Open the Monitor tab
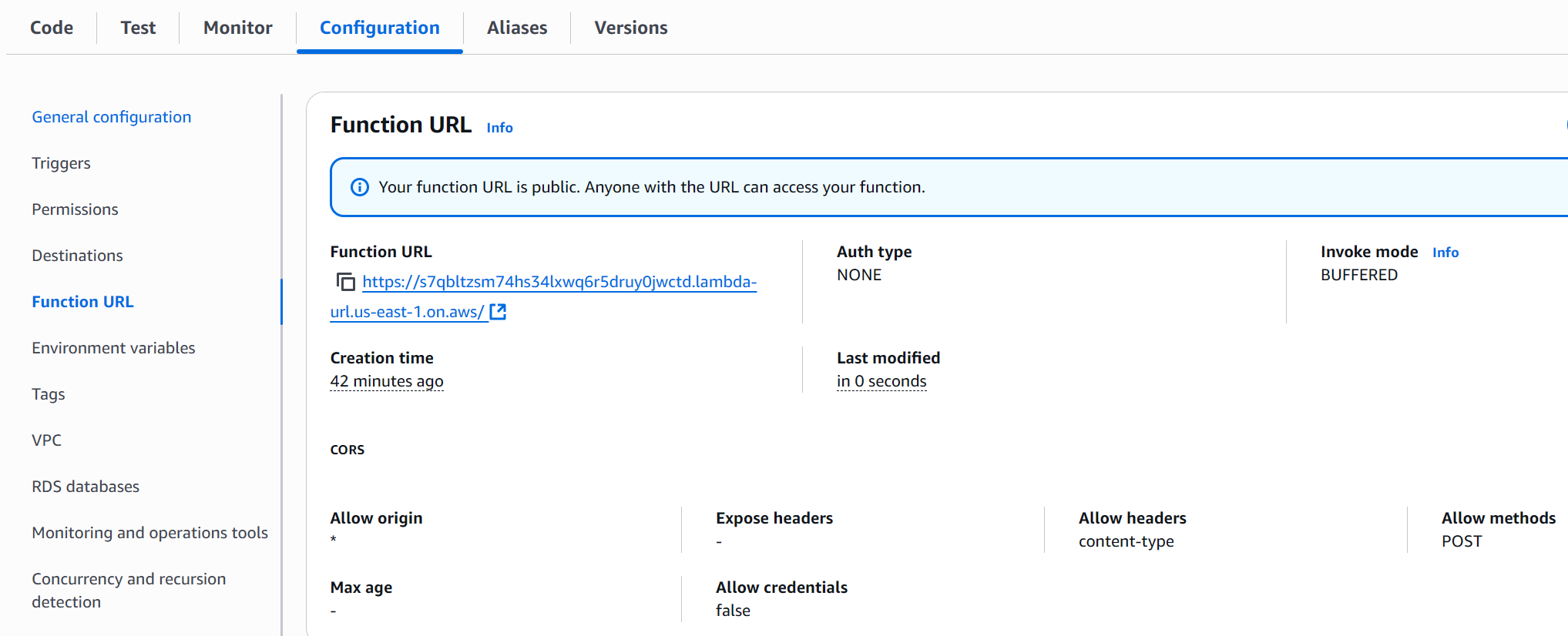Screen dimensions: 1568x636 237,28
